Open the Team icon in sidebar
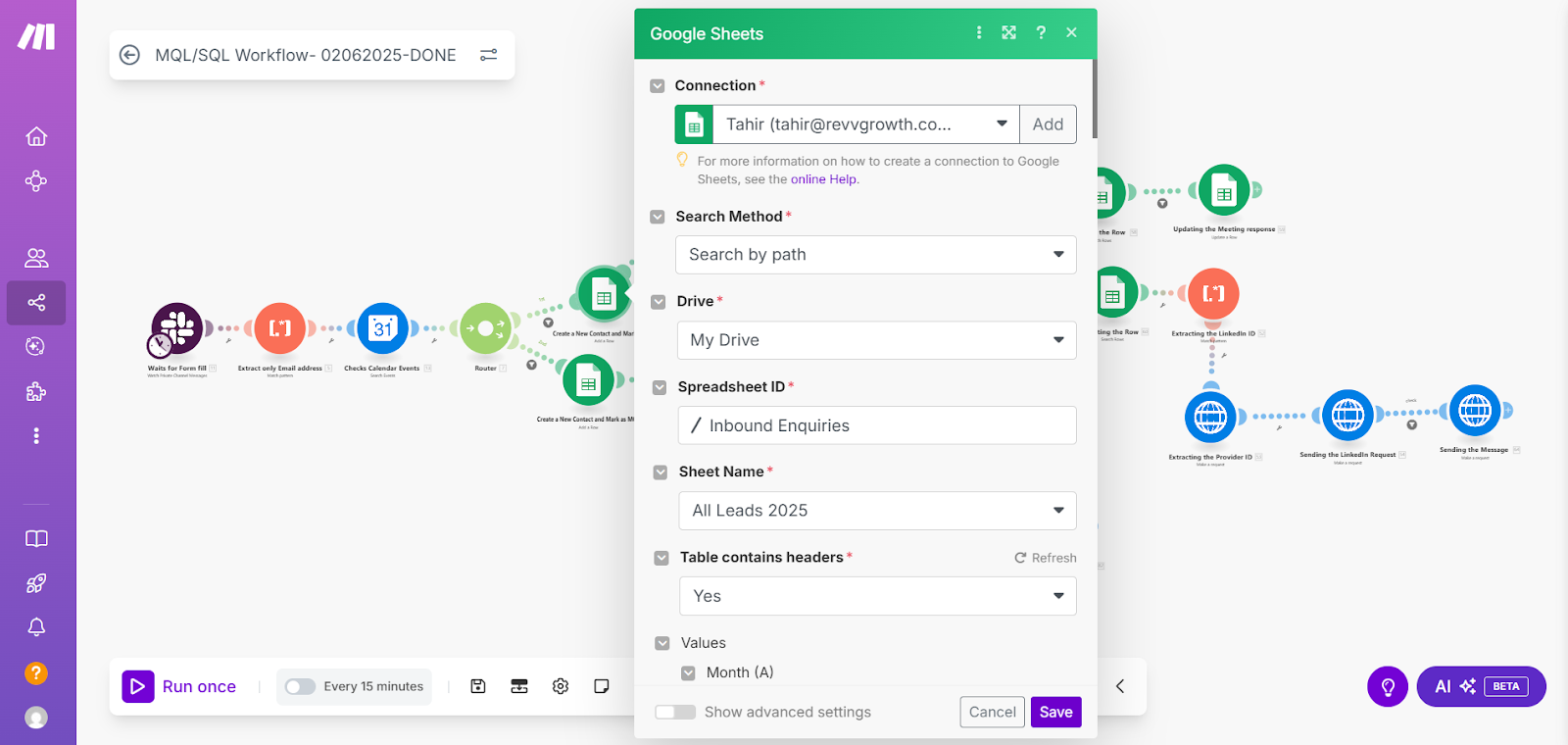This screenshot has height=745, width=1568. 36,258
